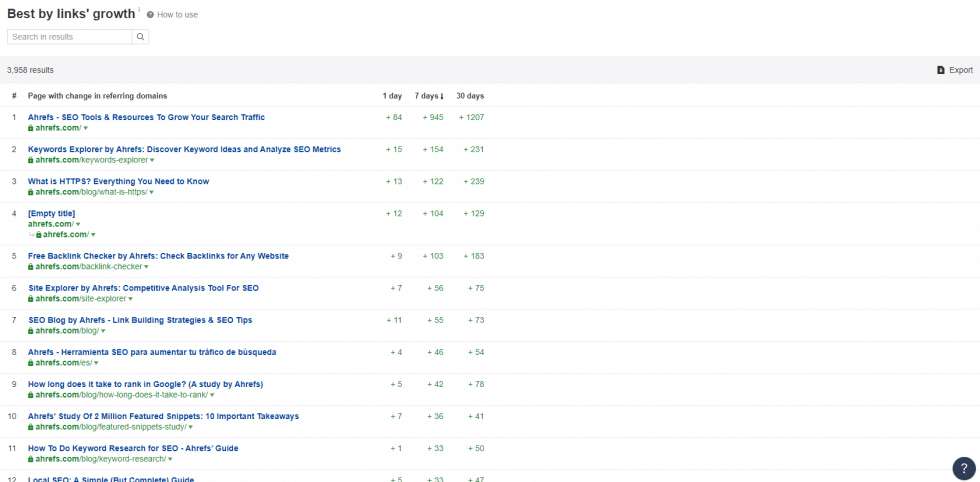
Task: Click the ahrefs.com/backlink-checker URL text
Action: pyautogui.click(x=89, y=266)
